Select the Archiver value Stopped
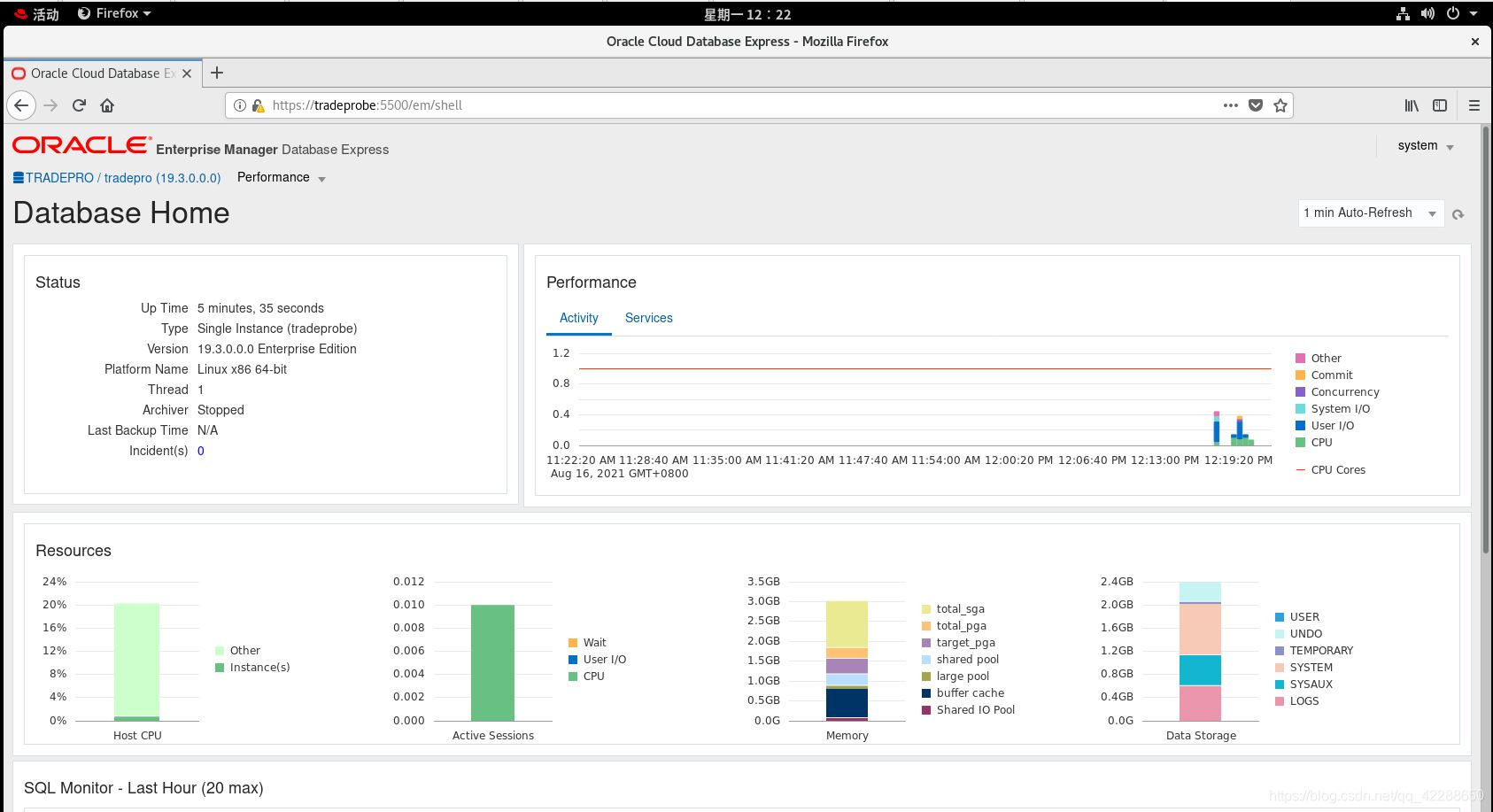 point(220,410)
